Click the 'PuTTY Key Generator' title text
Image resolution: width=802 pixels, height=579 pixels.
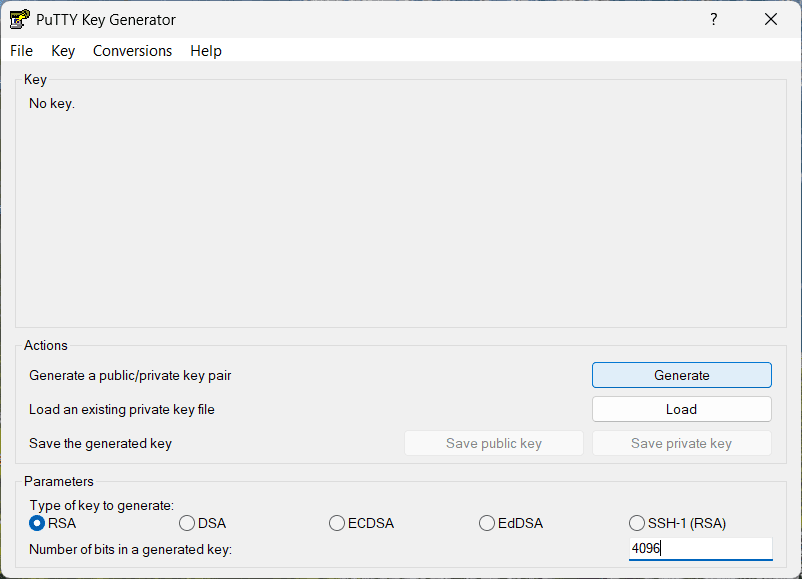click(x=106, y=20)
